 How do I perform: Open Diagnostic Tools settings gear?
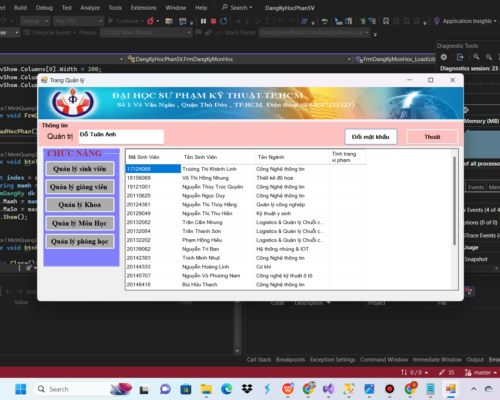[444, 57]
